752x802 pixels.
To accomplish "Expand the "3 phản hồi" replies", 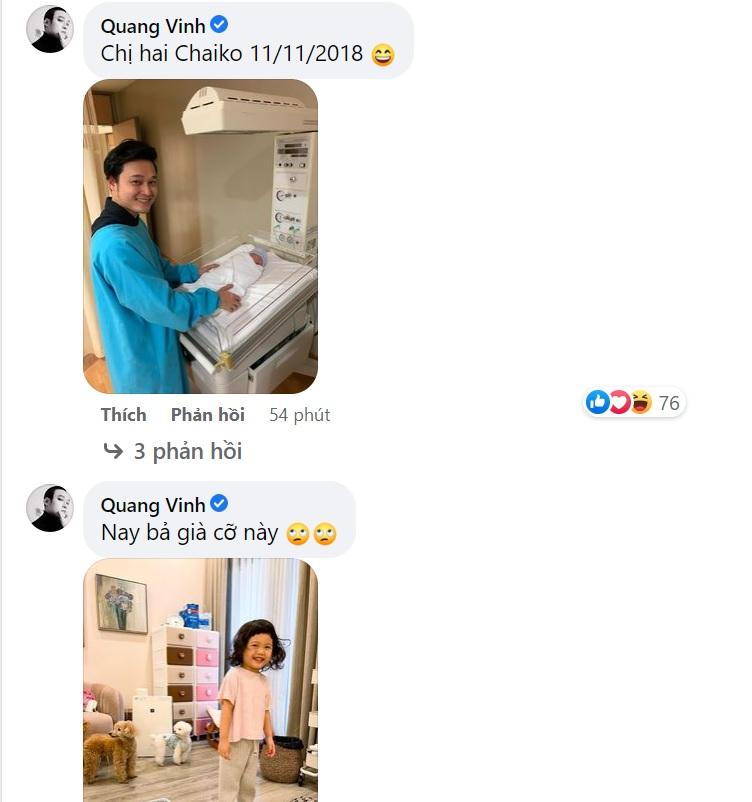I will [x=187, y=451].
